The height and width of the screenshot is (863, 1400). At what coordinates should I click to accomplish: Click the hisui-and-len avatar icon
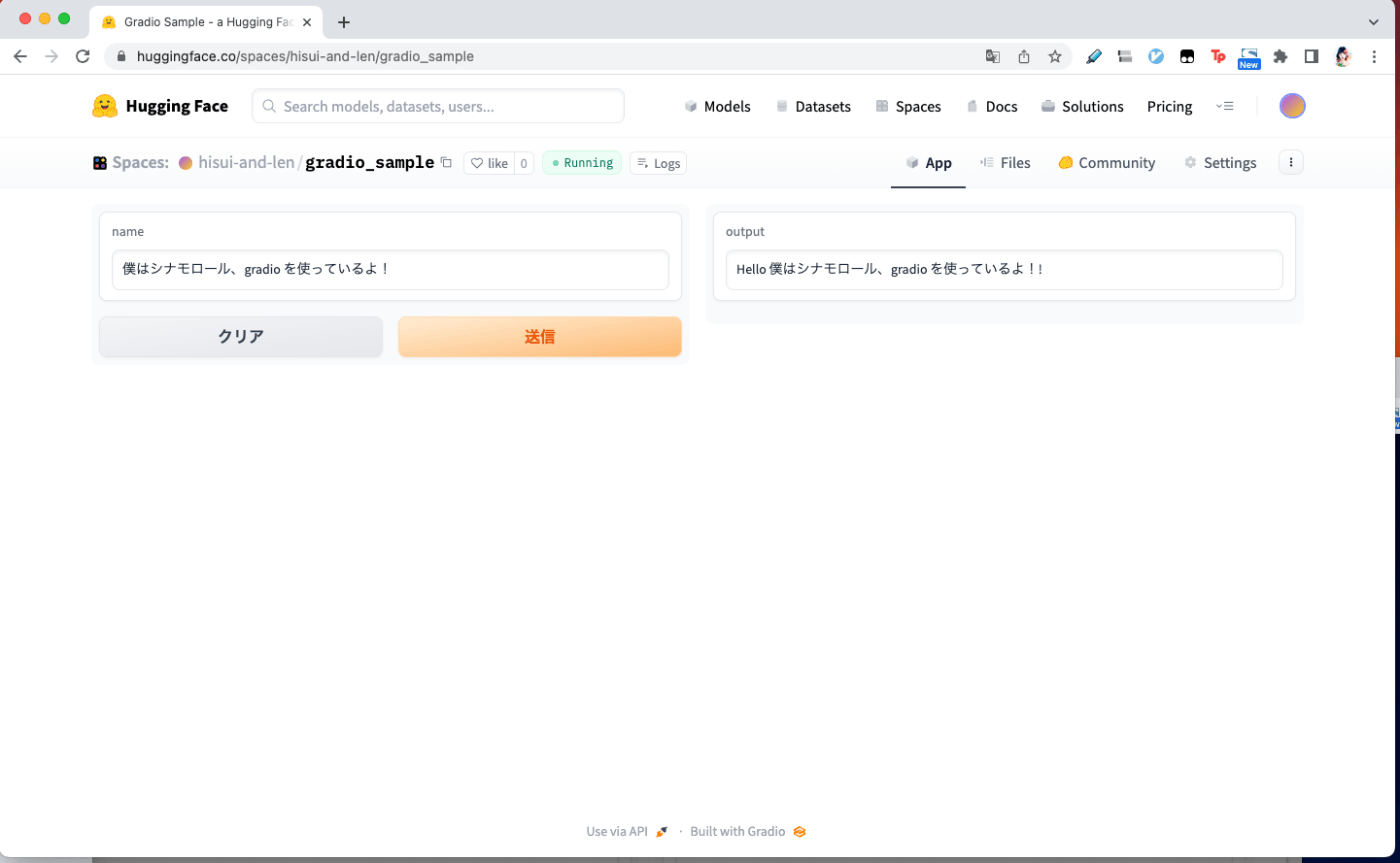coord(185,162)
